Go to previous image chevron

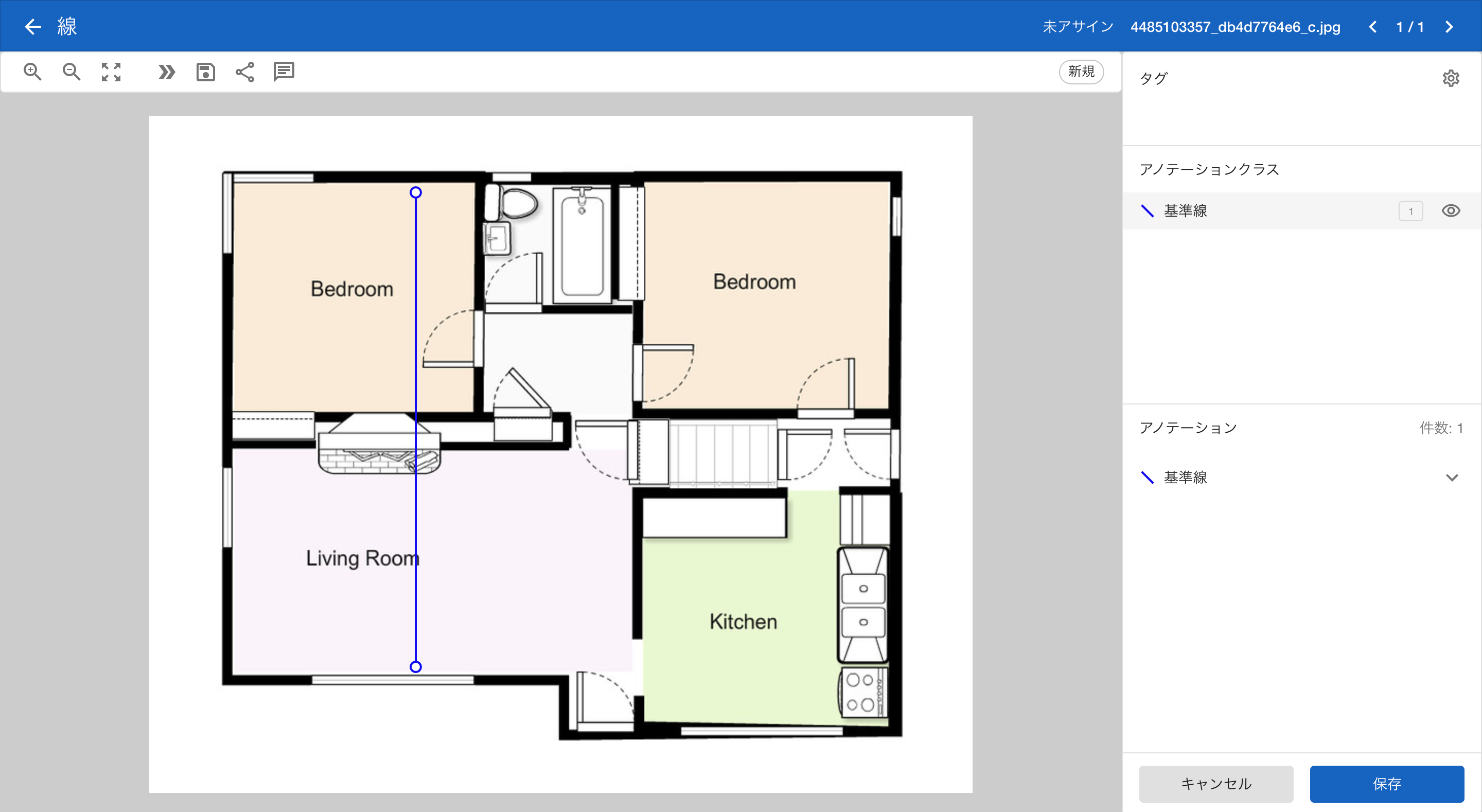(1373, 27)
